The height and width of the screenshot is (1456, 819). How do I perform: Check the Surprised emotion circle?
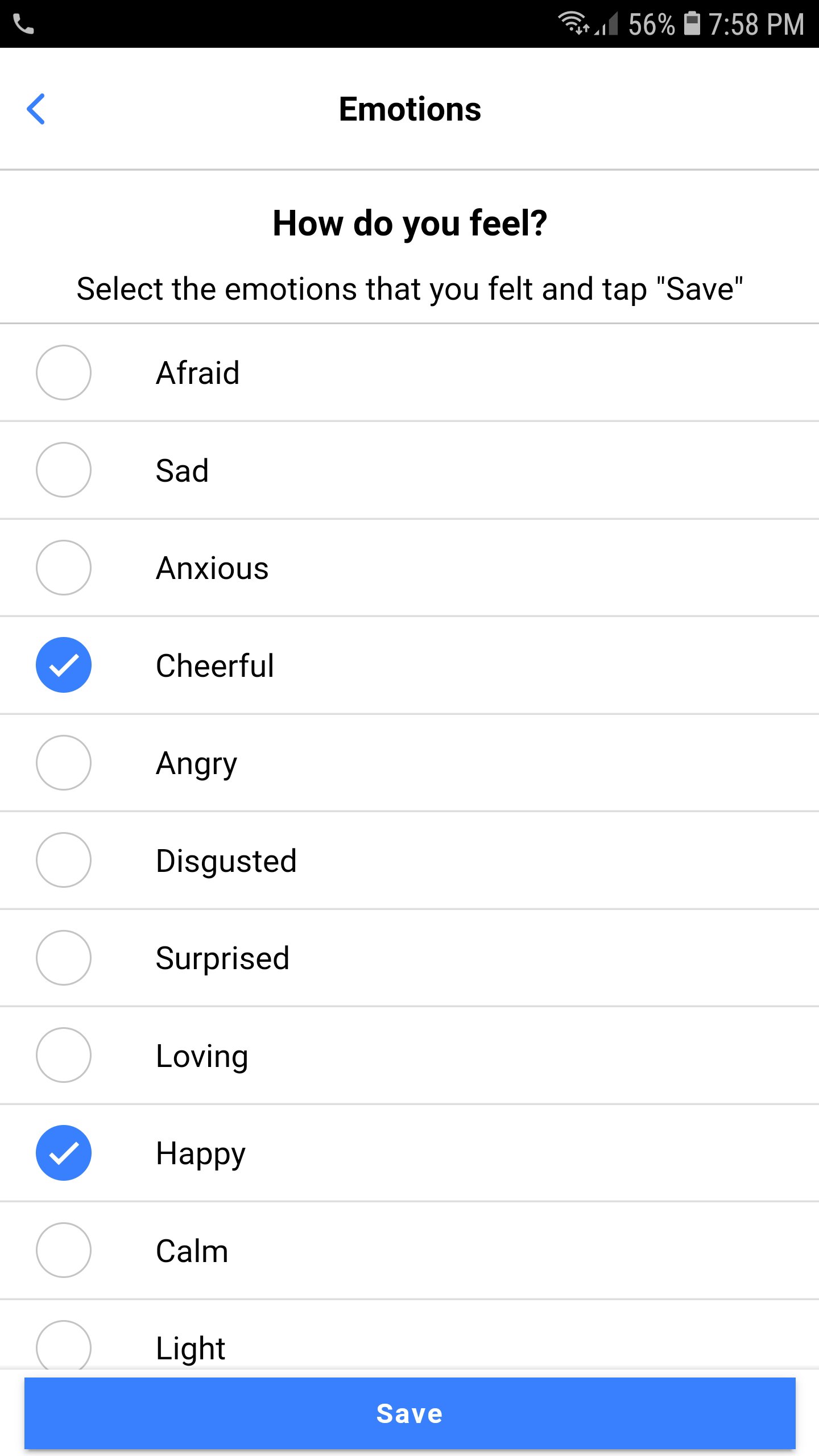click(64, 958)
